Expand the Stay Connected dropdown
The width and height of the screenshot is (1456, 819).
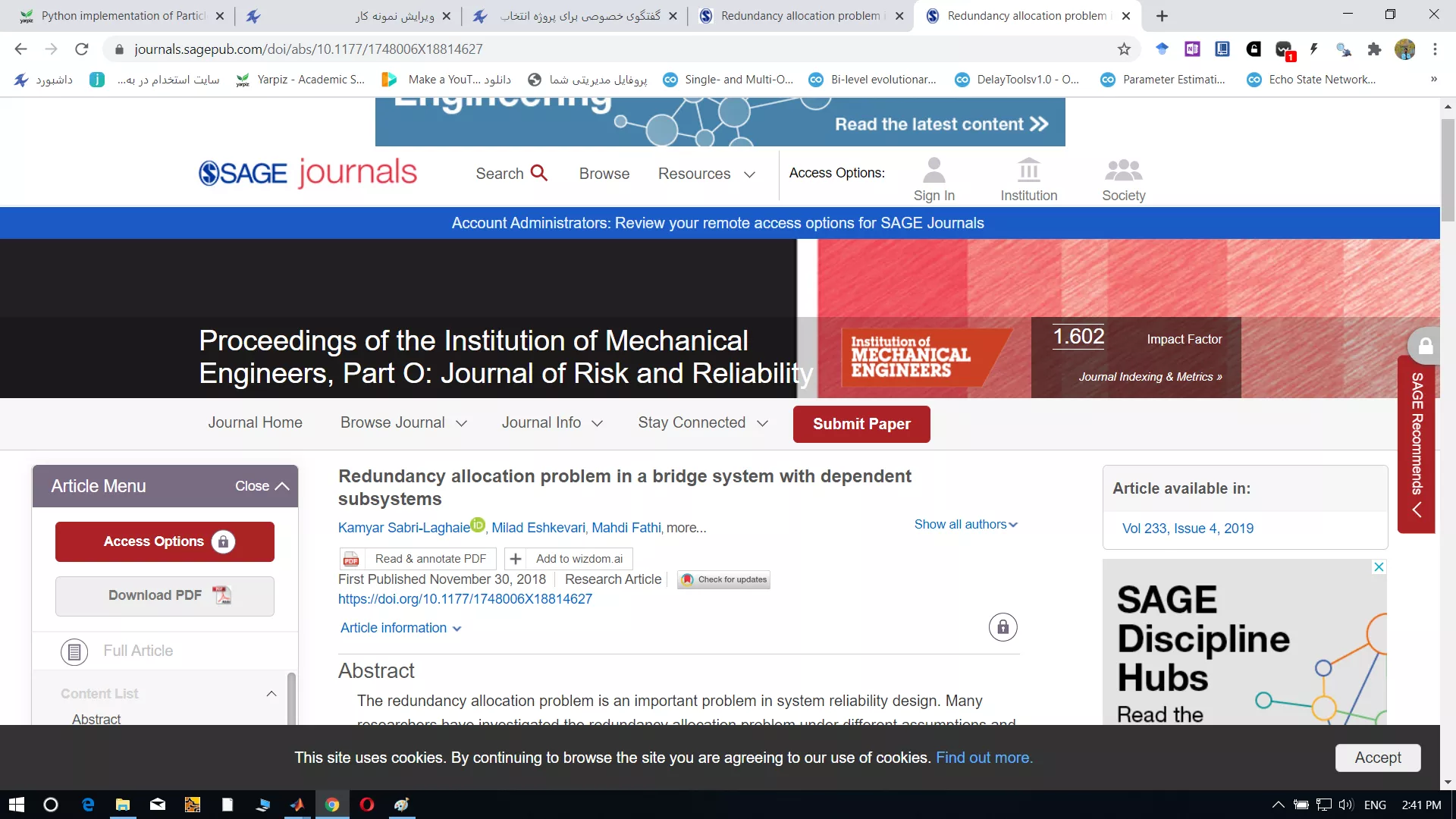point(703,422)
